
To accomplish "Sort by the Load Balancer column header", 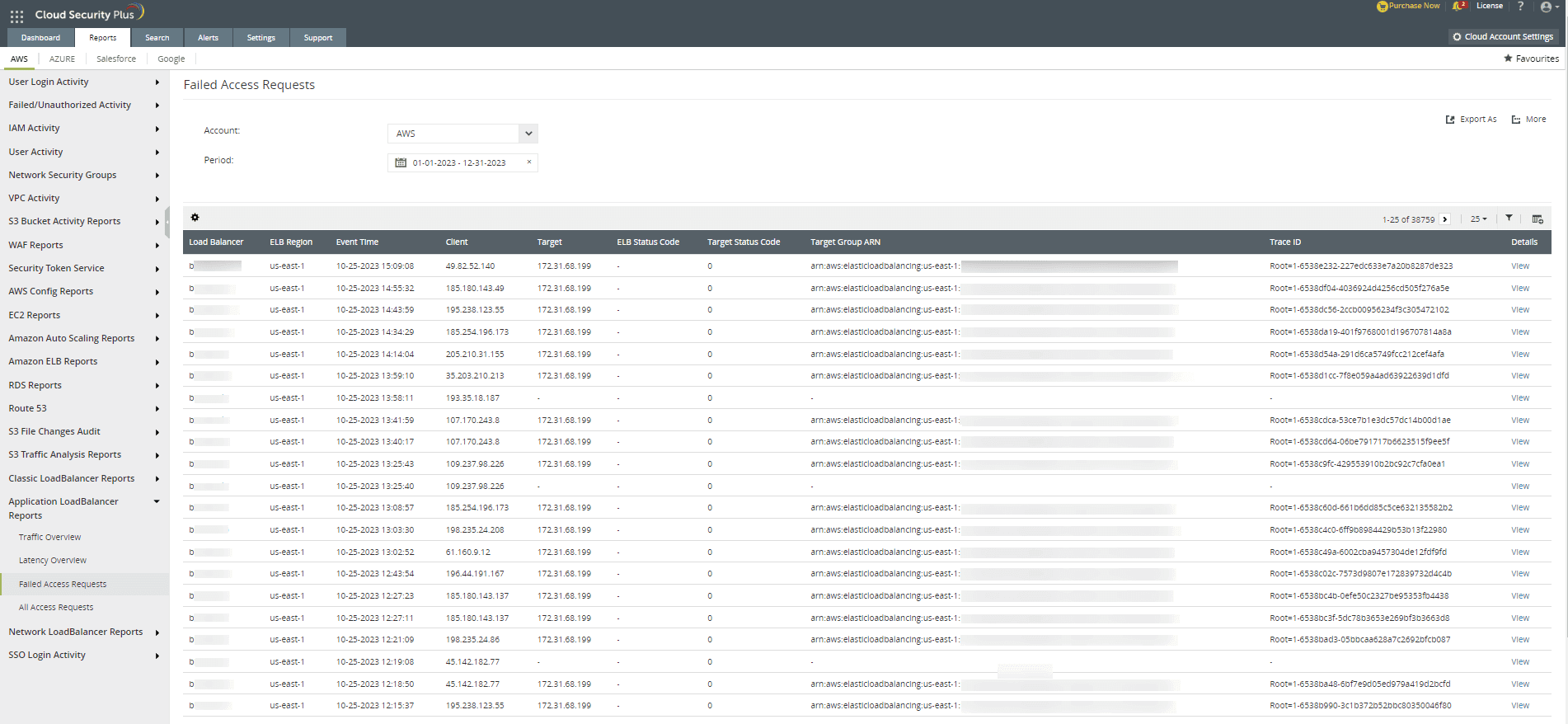I will pos(216,242).
